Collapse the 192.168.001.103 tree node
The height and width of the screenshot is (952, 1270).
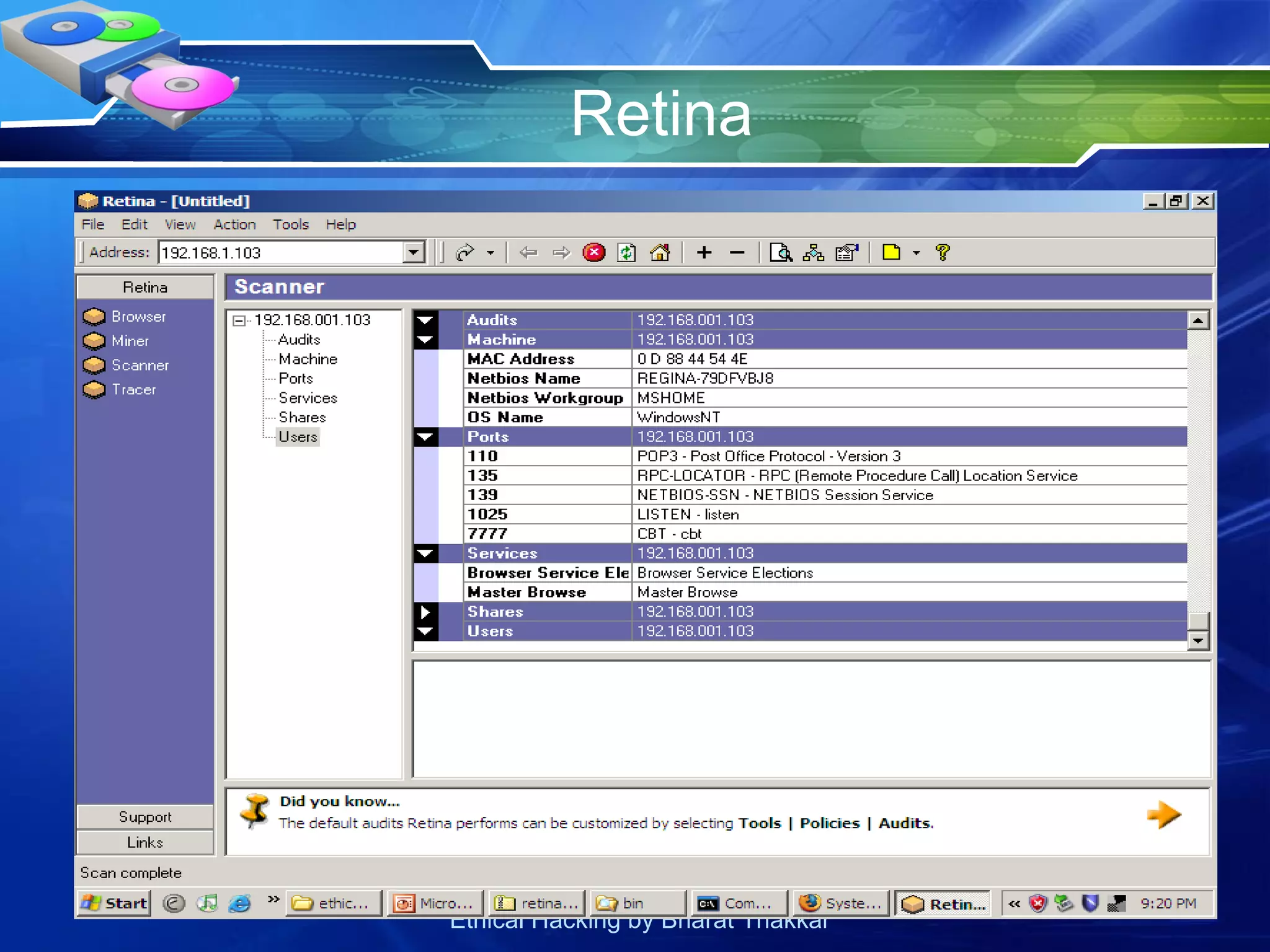pyautogui.click(x=239, y=320)
